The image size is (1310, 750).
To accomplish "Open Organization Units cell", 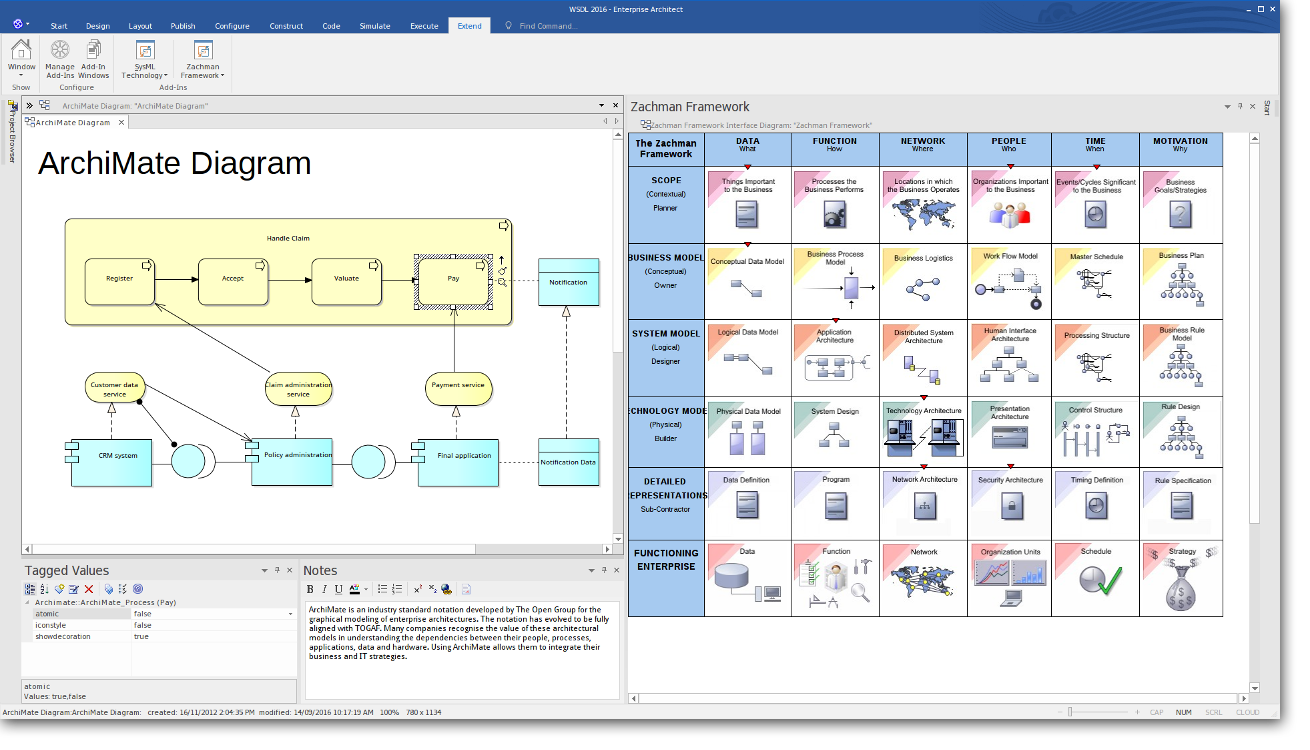I will click(x=1010, y=579).
